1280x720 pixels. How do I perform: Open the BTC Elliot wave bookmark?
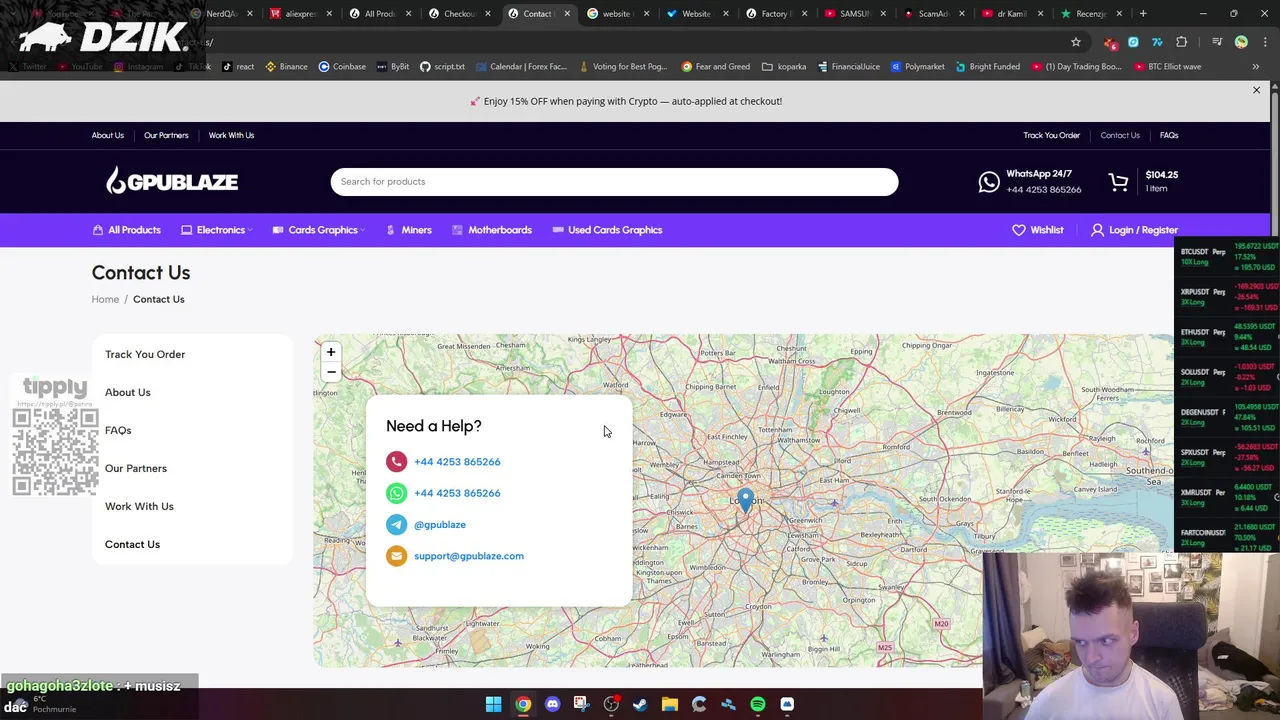pyautogui.click(x=1167, y=67)
